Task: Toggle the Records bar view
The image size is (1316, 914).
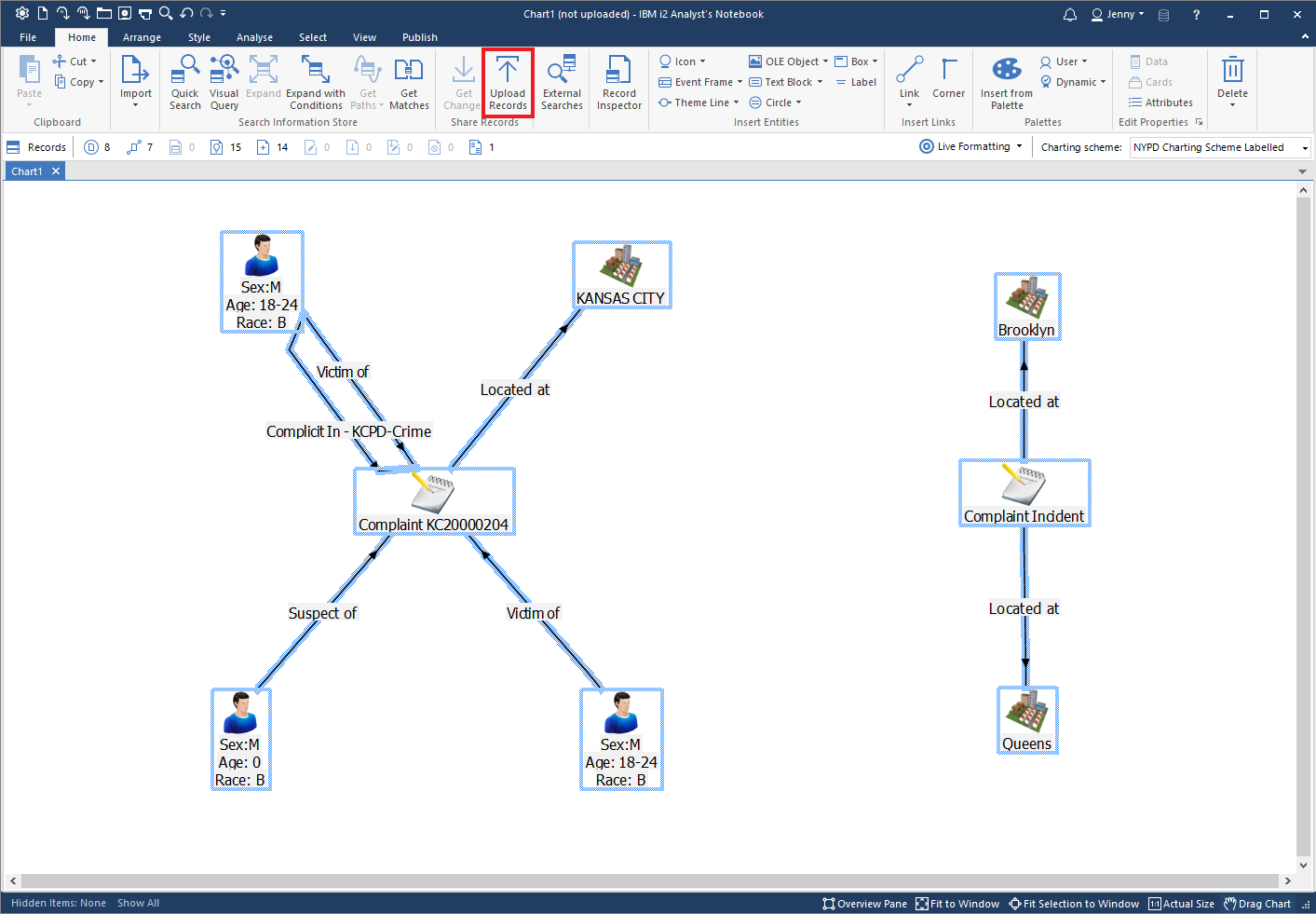Action: point(36,146)
